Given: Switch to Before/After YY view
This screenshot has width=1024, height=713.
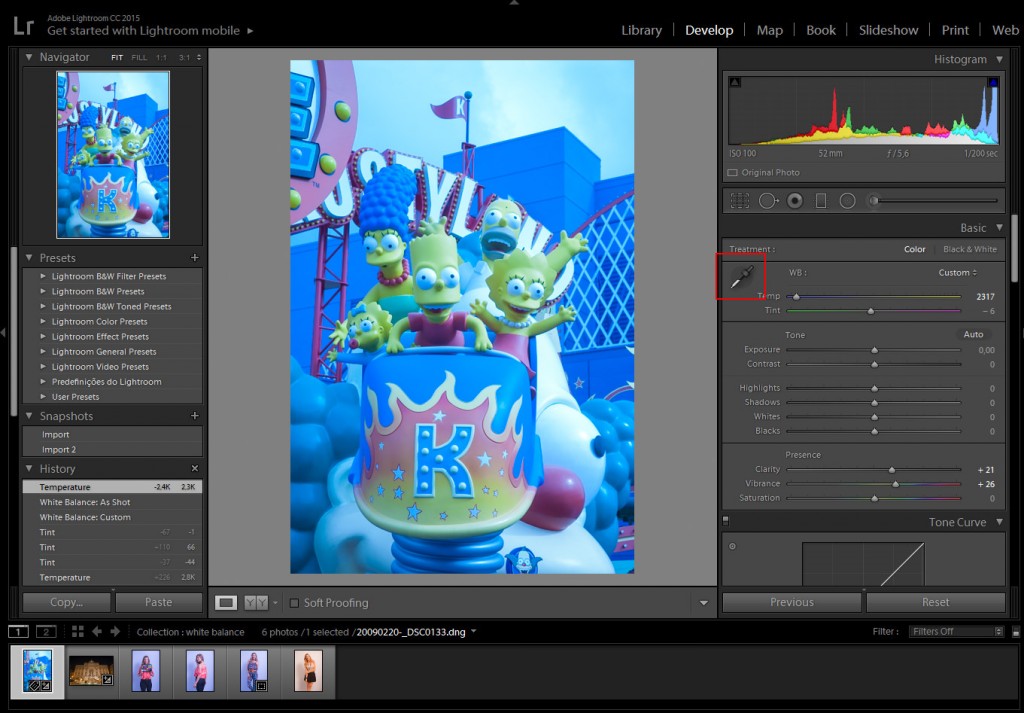Looking at the screenshot, I should (256, 603).
